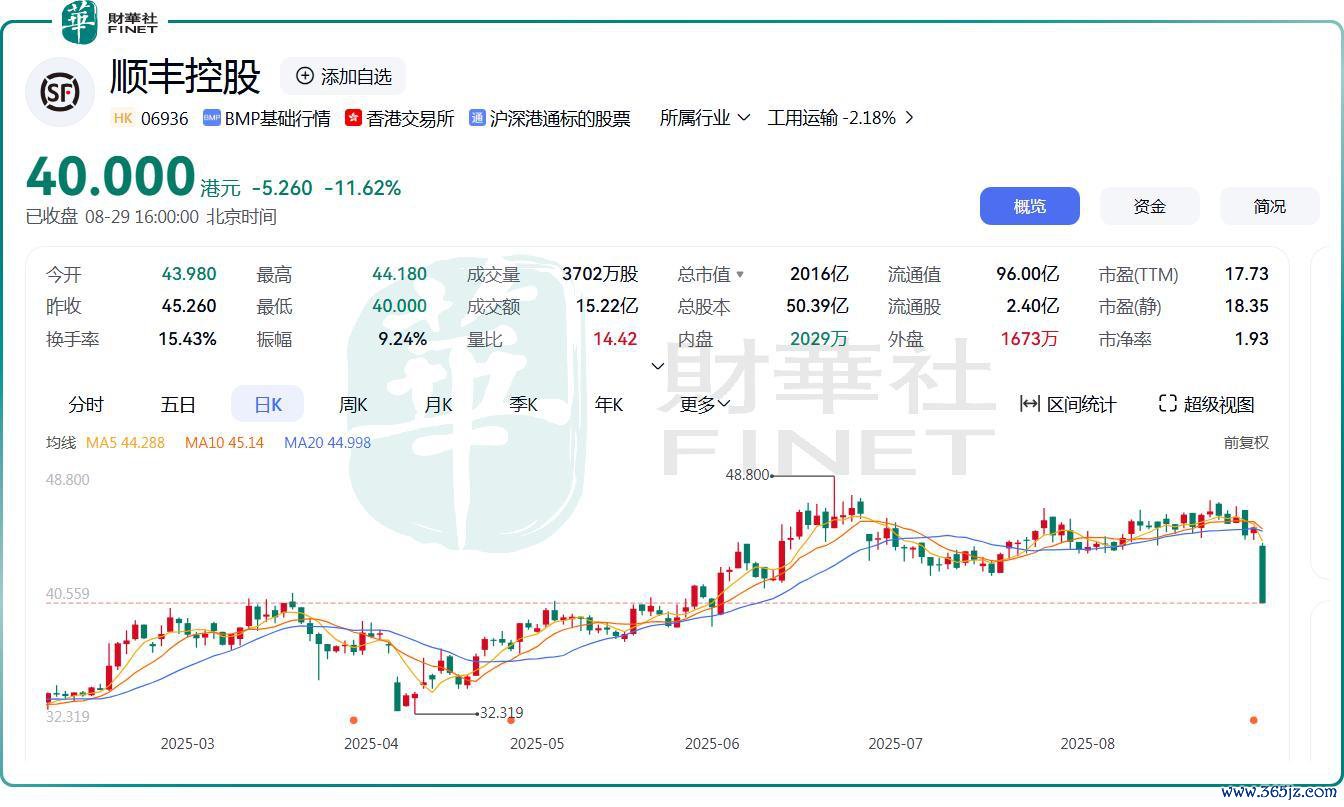This screenshot has height=807, width=1344.
Task: Click the 超级视图 fullscreen icon
Action: tap(1167, 404)
